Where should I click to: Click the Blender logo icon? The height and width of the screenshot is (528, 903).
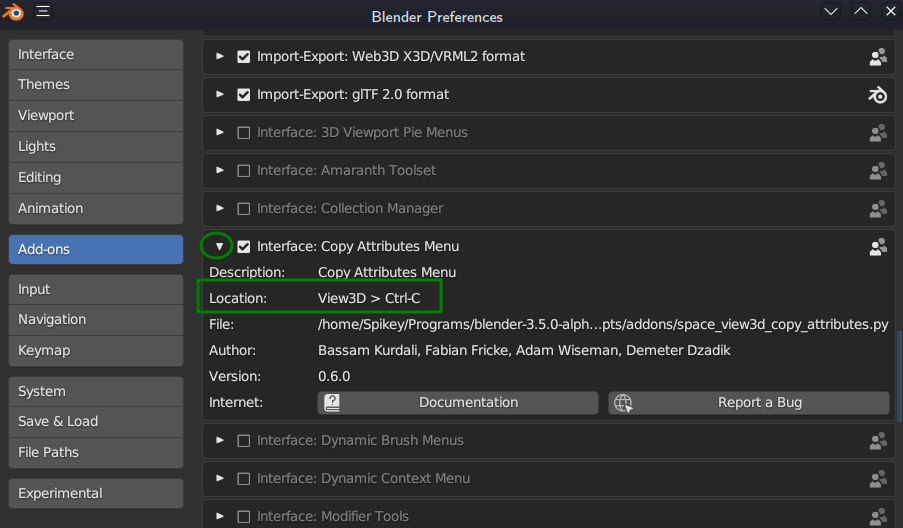(x=13, y=12)
